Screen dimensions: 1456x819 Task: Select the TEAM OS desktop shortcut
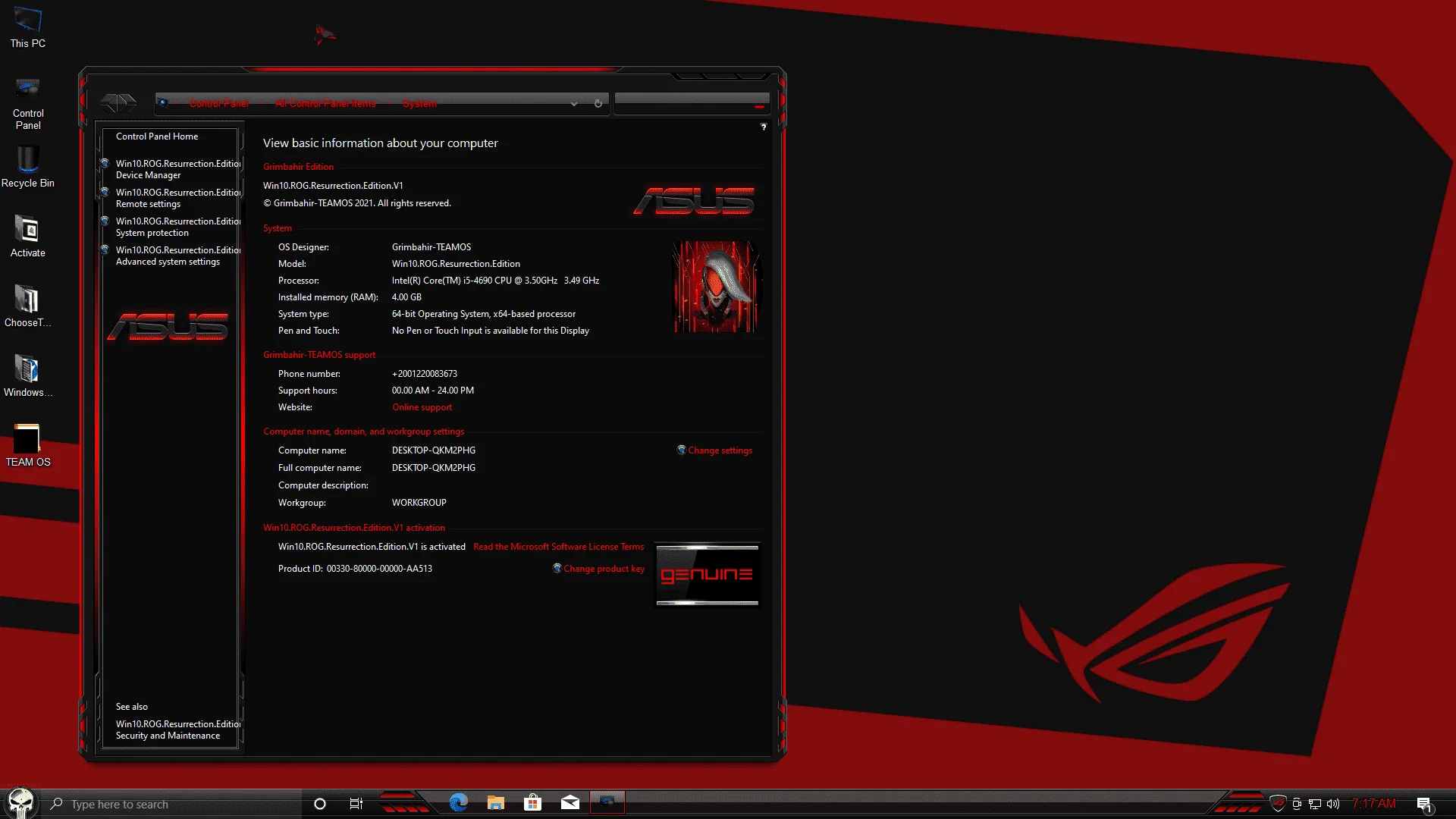(28, 447)
